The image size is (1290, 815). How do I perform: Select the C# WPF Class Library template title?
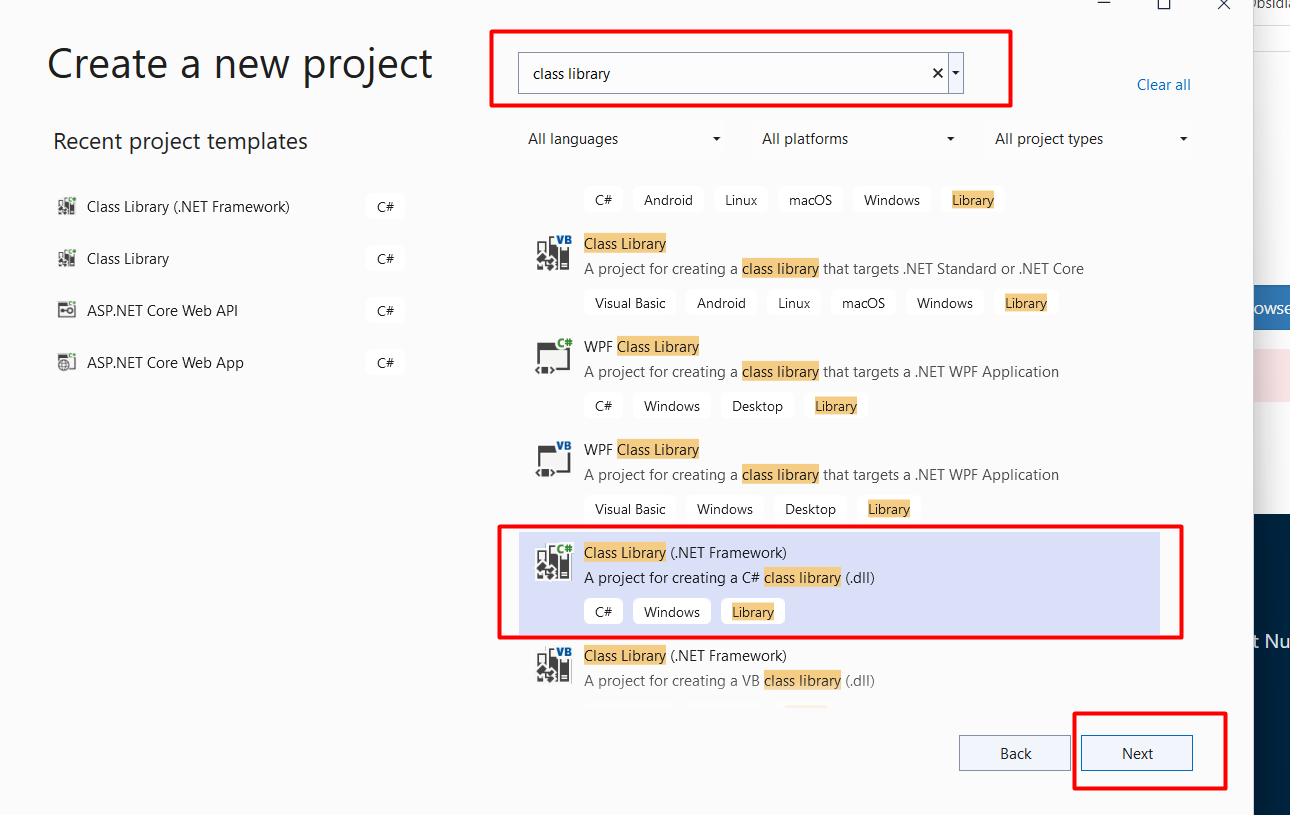(x=641, y=347)
